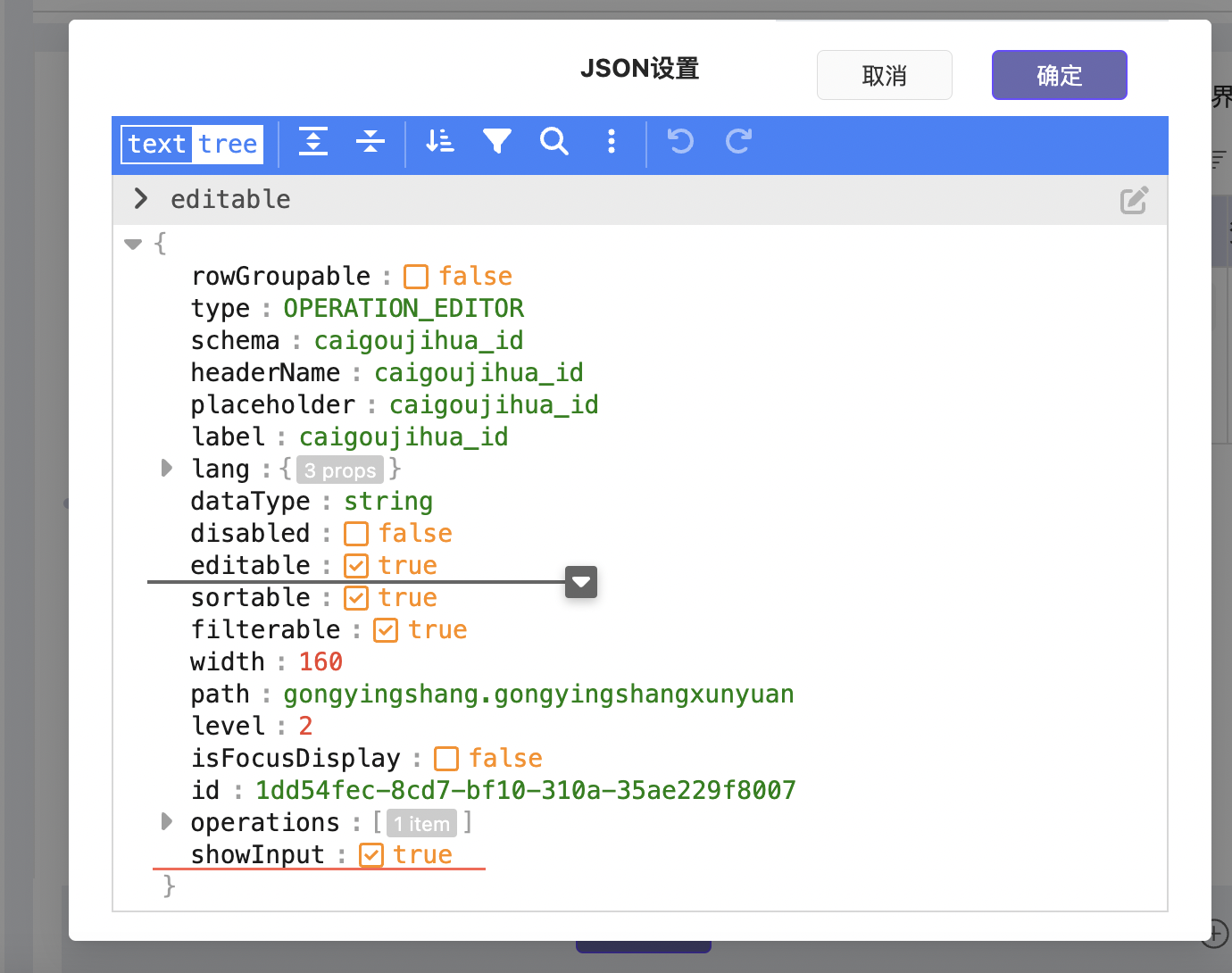Click the search magnifier icon
The width and height of the screenshot is (1232, 973).
coord(554,142)
